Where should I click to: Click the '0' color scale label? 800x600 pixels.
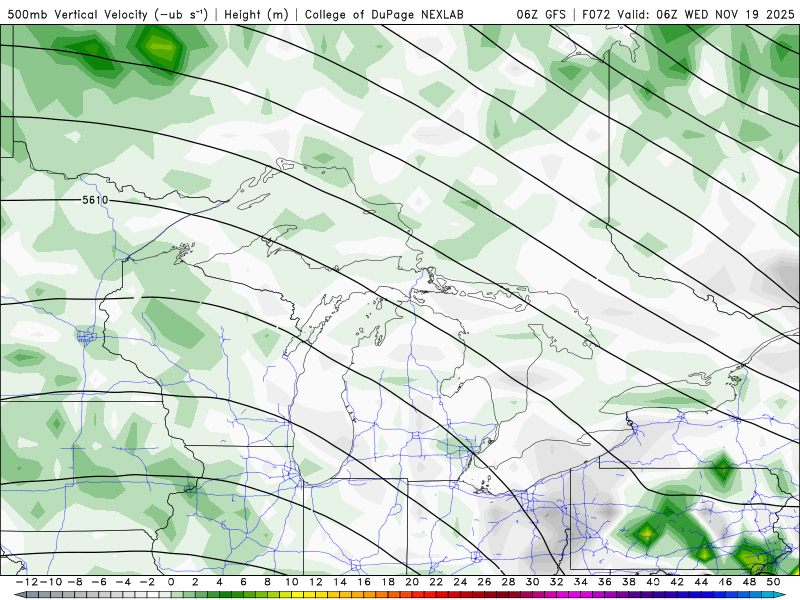click(x=171, y=582)
